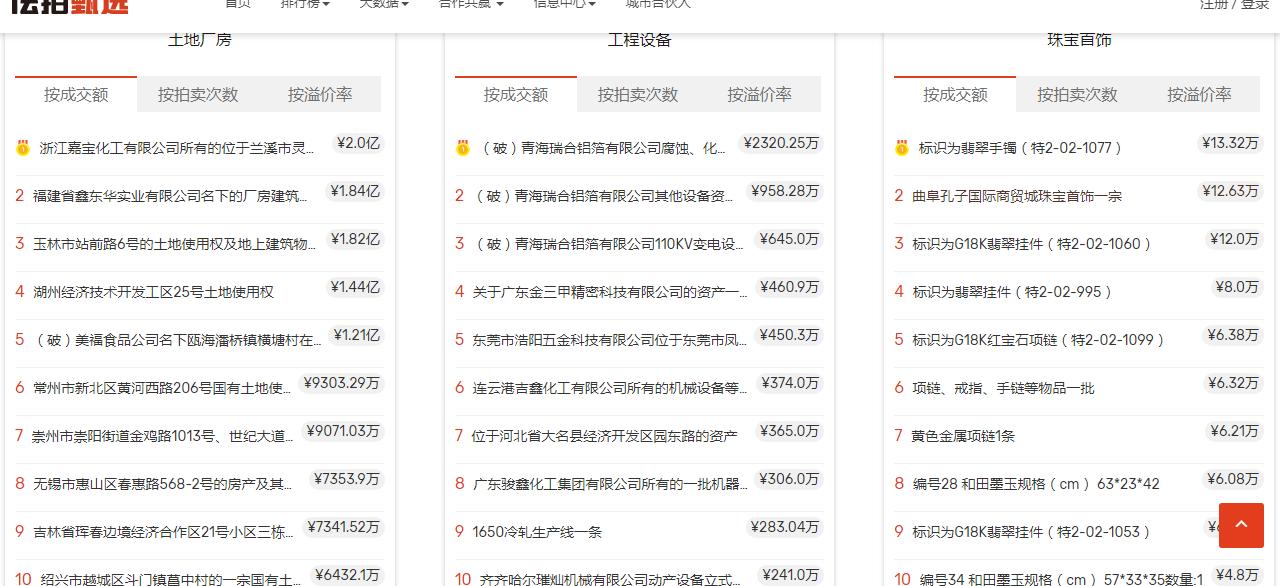Click the gold medal icon beside 浙江嘉宝化工
The width and height of the screenshot is (1280, 586).
[23, 148]
